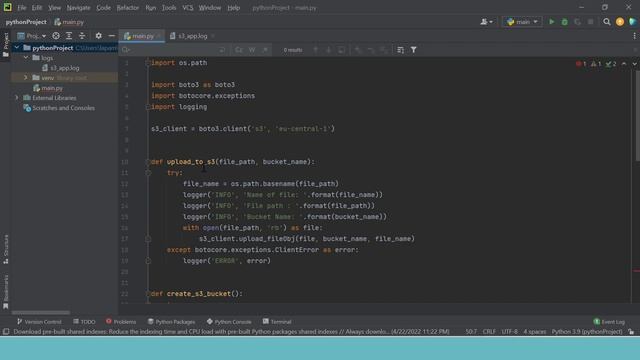Jump to the previous search occurrence arrow
640x360 pixels.
click(316, 50)
